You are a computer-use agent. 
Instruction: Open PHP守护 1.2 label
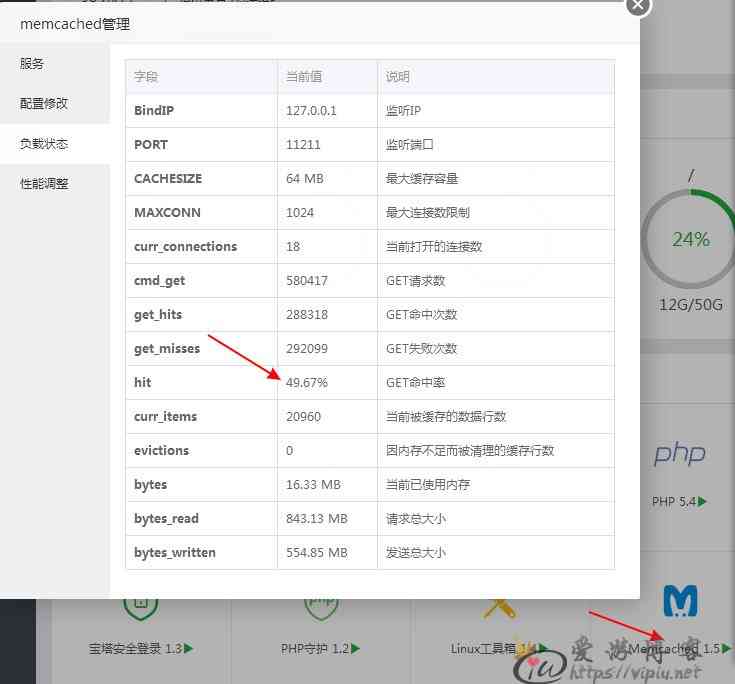[x=315, y=648]
